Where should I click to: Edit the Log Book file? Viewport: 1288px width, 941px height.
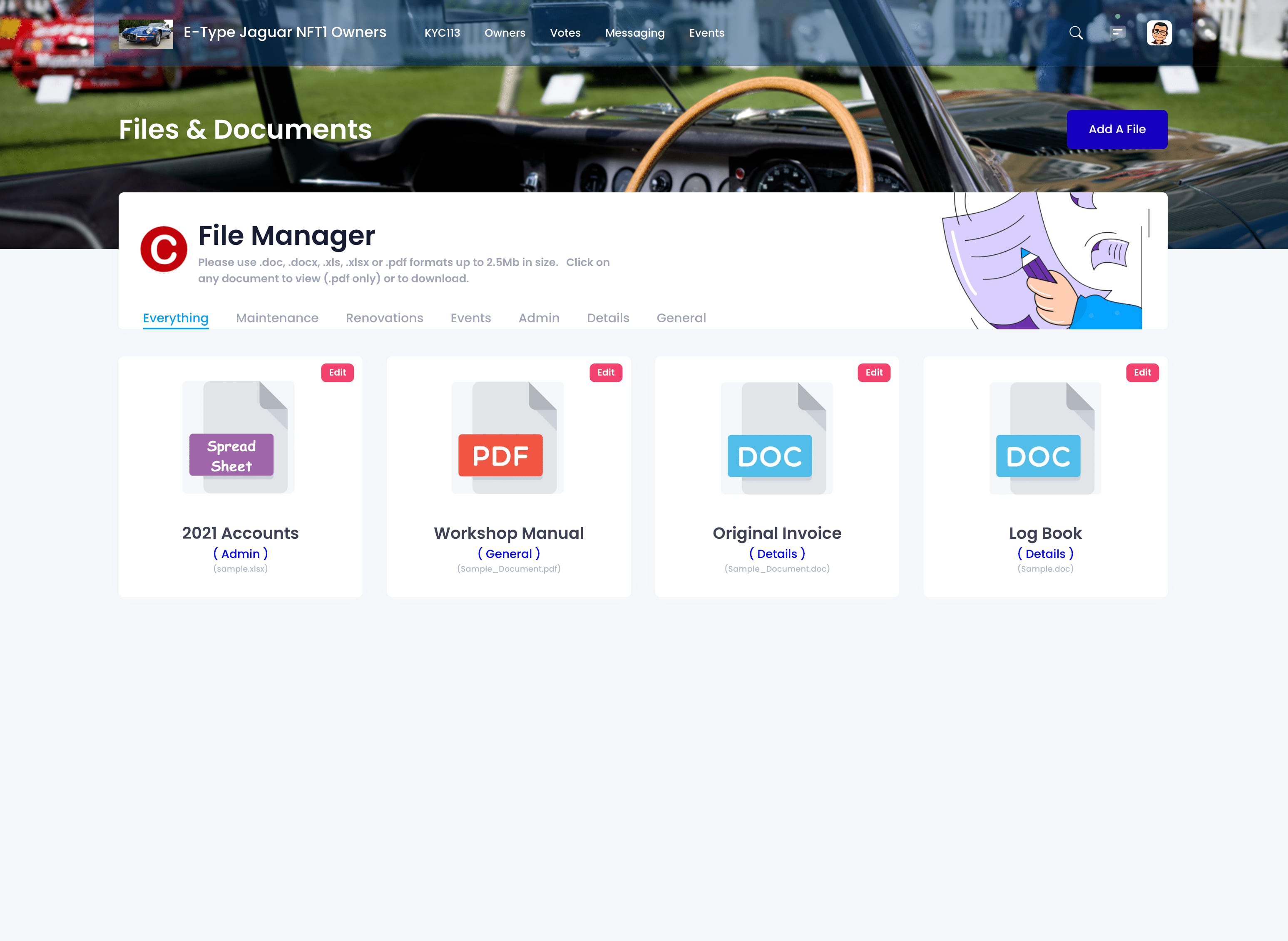pyautogui.click(x=1141, y=373)
